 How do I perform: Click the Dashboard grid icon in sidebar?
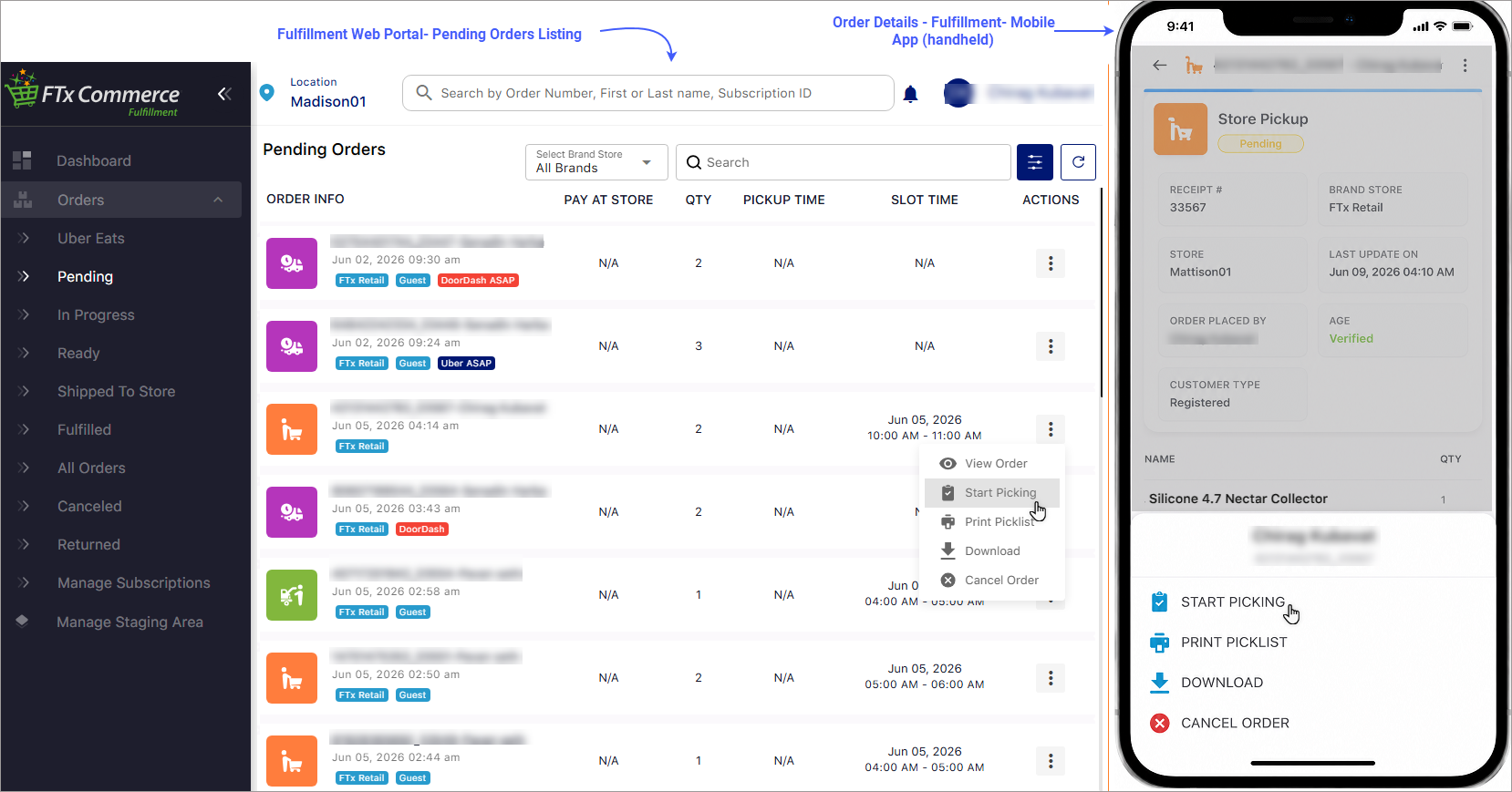(x=22, y=160)
